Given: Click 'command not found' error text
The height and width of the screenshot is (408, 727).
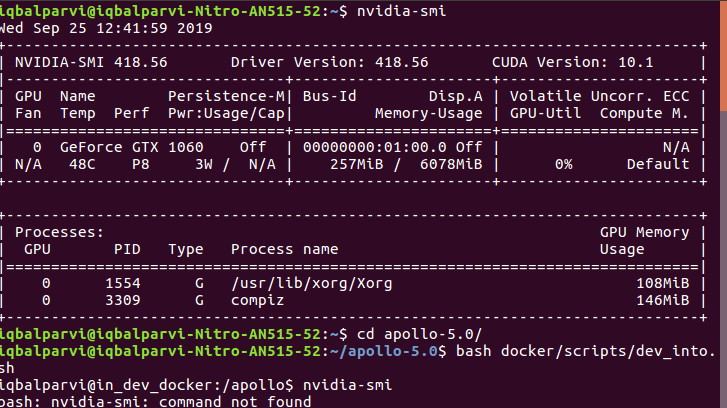Looking at the screenshot, I should [x=235, y=402].
